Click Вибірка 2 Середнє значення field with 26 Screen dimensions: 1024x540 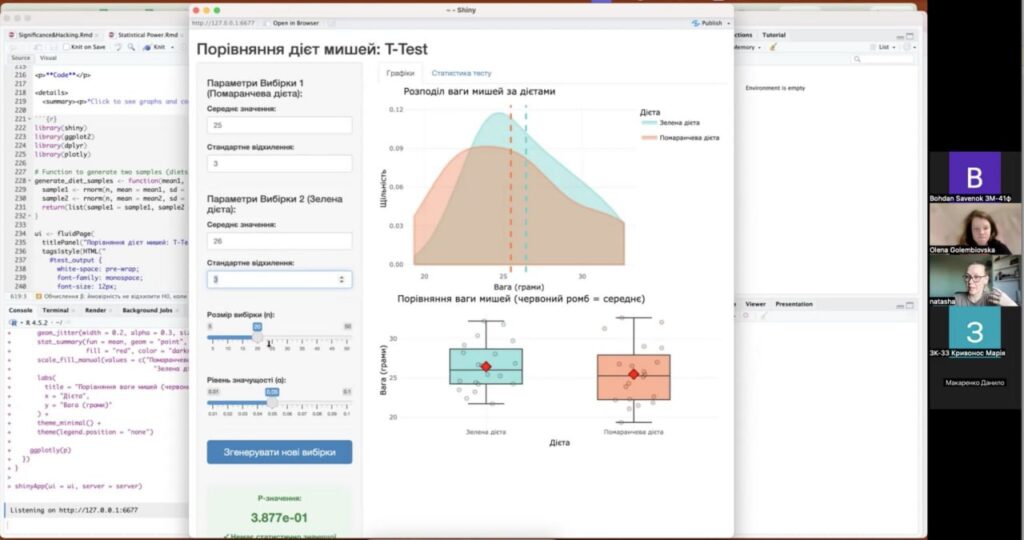pos(279,241)
